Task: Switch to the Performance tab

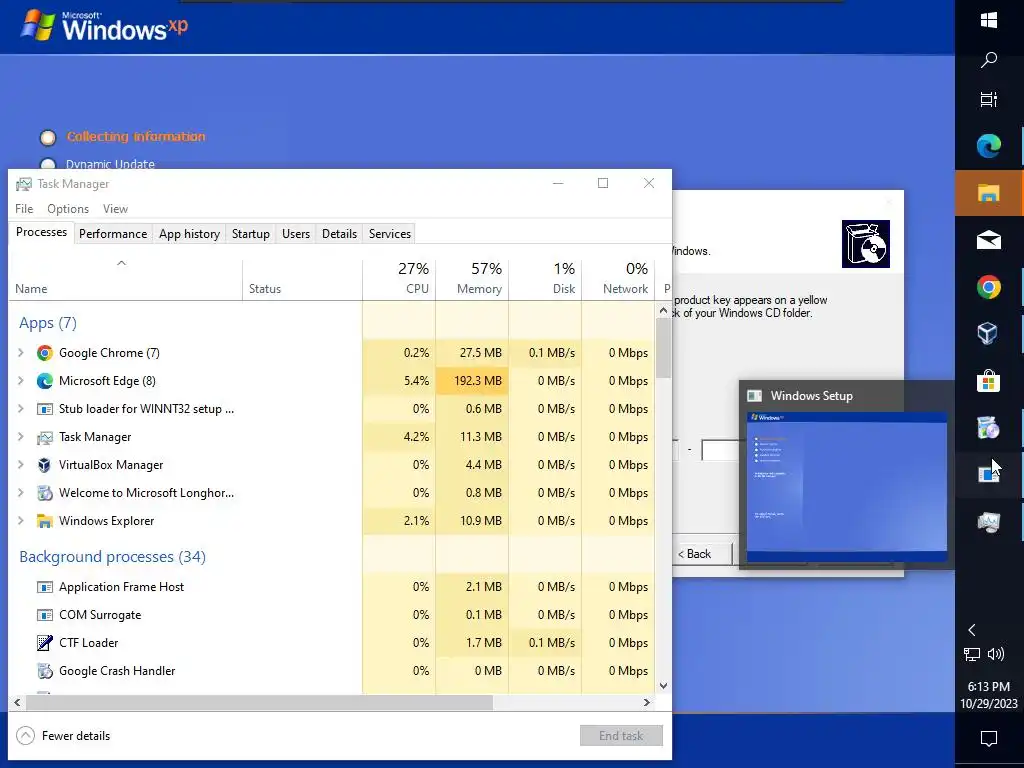Action: (x=113, y=234)
